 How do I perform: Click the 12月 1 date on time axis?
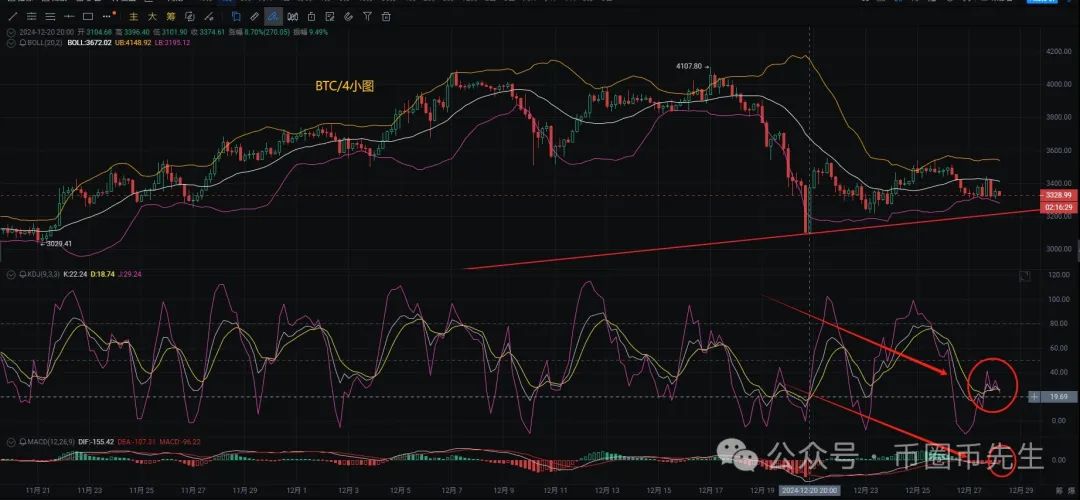pyautogui.click(x=297, y=490)
